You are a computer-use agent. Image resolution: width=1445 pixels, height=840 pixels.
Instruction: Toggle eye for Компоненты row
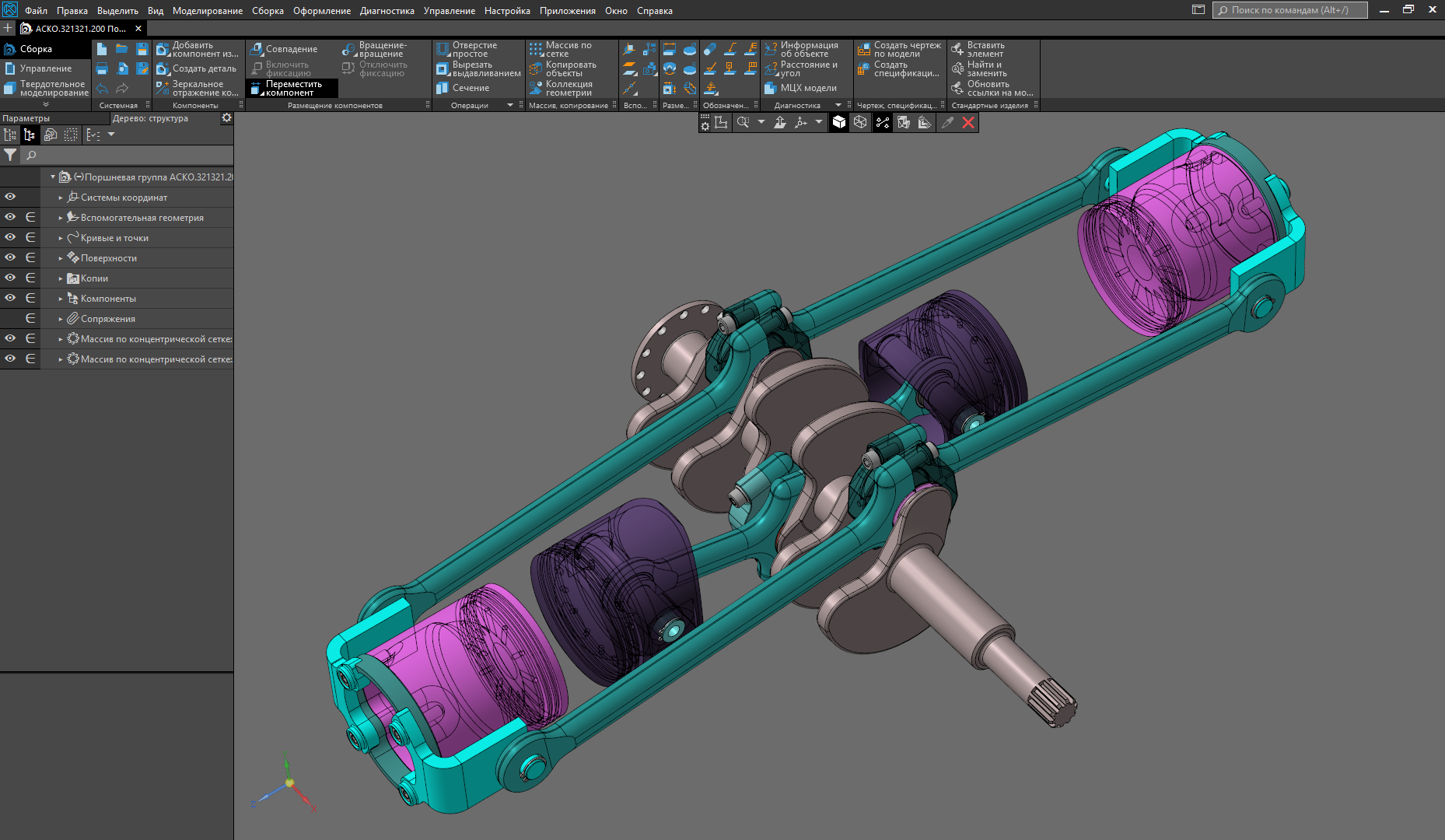click(10, 298)
